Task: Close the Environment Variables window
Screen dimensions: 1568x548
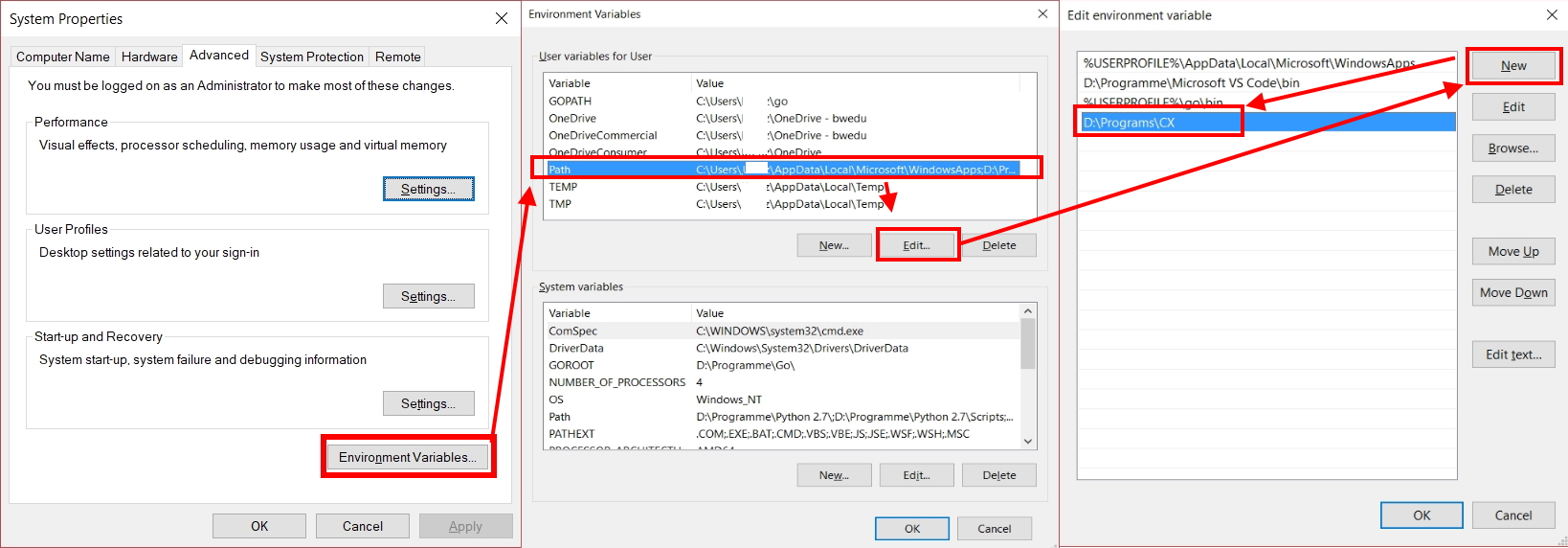Action: (x=1042, y=13)
